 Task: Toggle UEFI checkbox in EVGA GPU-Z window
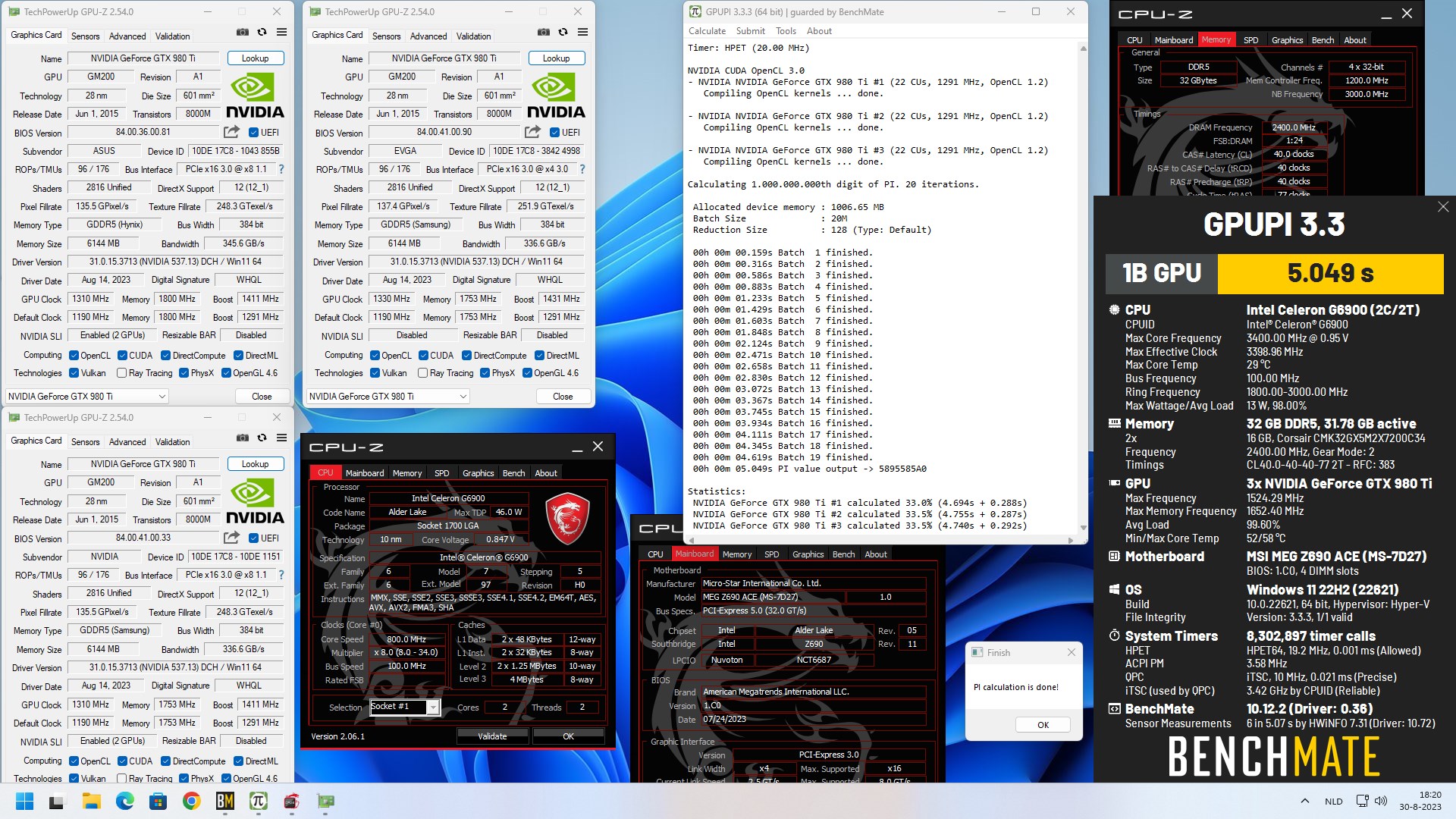pos(554,133)
